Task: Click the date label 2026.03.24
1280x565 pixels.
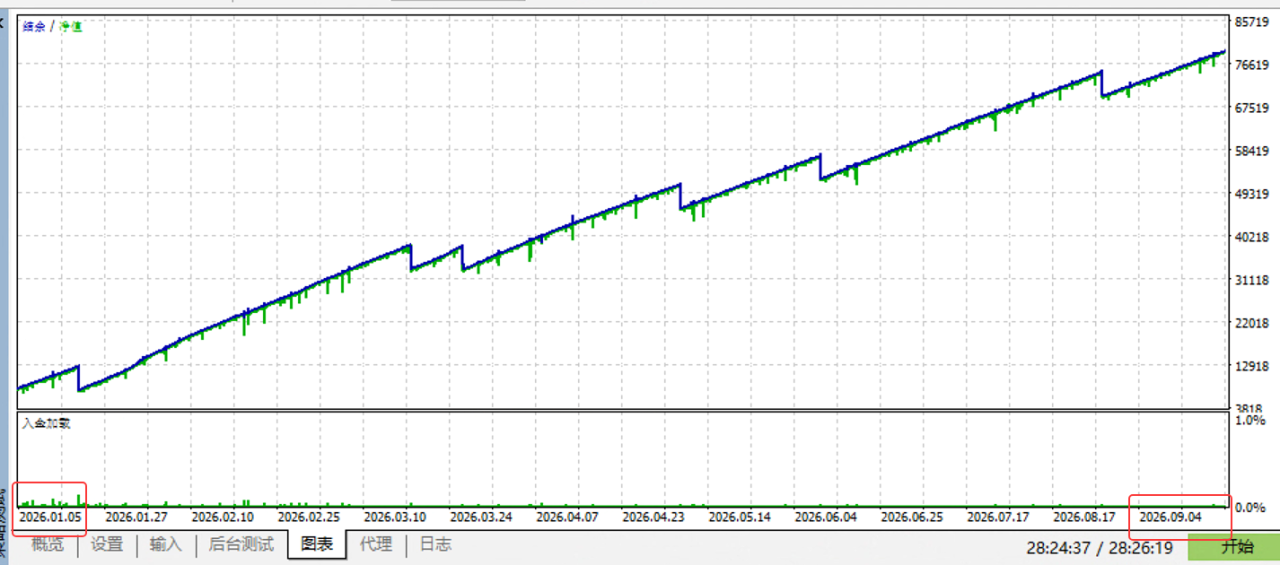Action: (x=481, y=517)
